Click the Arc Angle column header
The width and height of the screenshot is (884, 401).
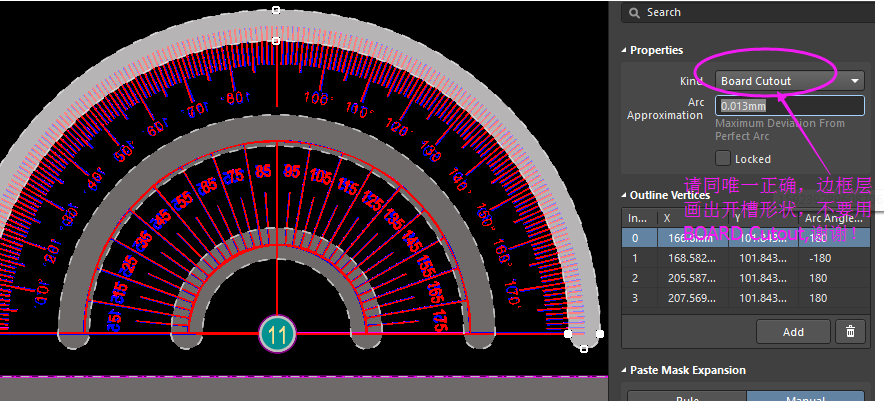coord(830,218)
